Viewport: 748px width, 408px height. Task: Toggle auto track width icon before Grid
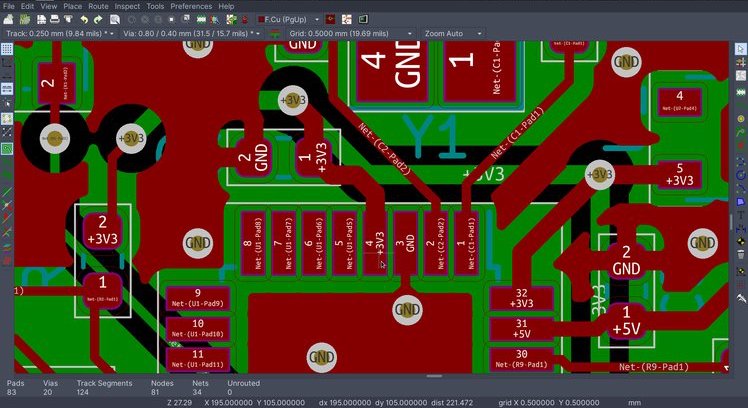tap(275, 33)
